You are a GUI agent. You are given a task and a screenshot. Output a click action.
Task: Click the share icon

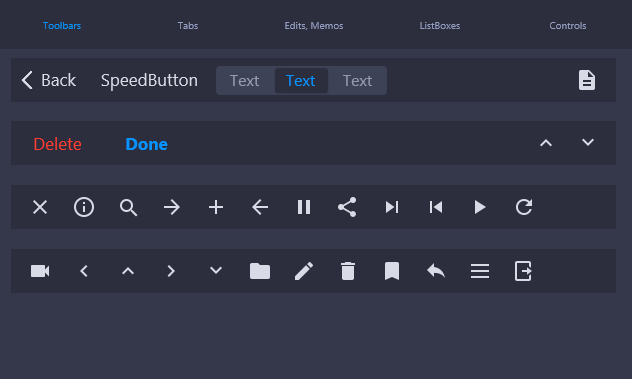click(347, 207)
